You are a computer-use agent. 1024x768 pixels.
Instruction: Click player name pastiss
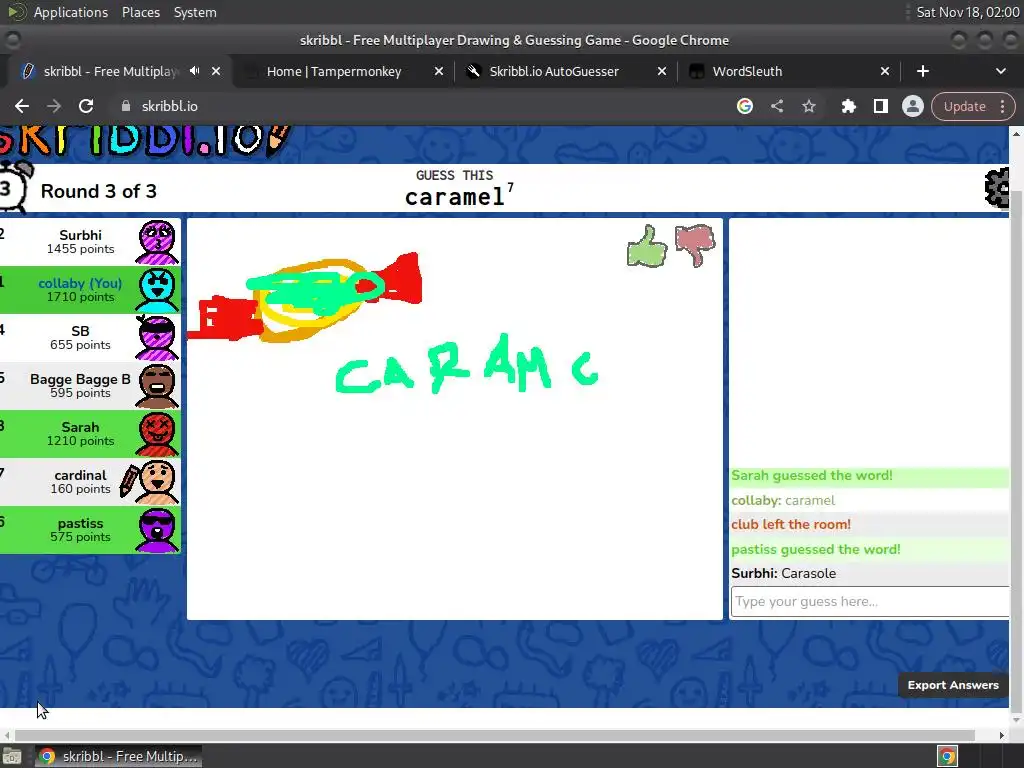point(80,523)
